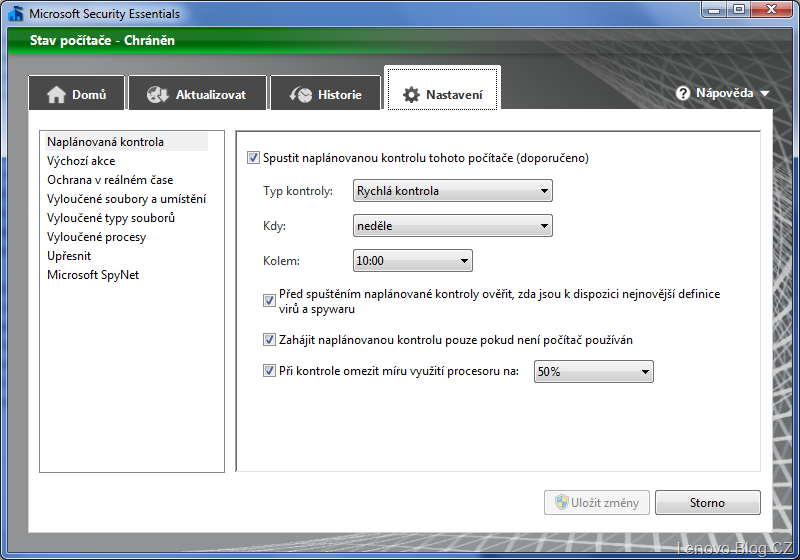This screenshot has height=560, width=800.
Task: Click the Microsoft Security Essentials title bar icon
Action: pyautogui.click(x=15, y=14)
